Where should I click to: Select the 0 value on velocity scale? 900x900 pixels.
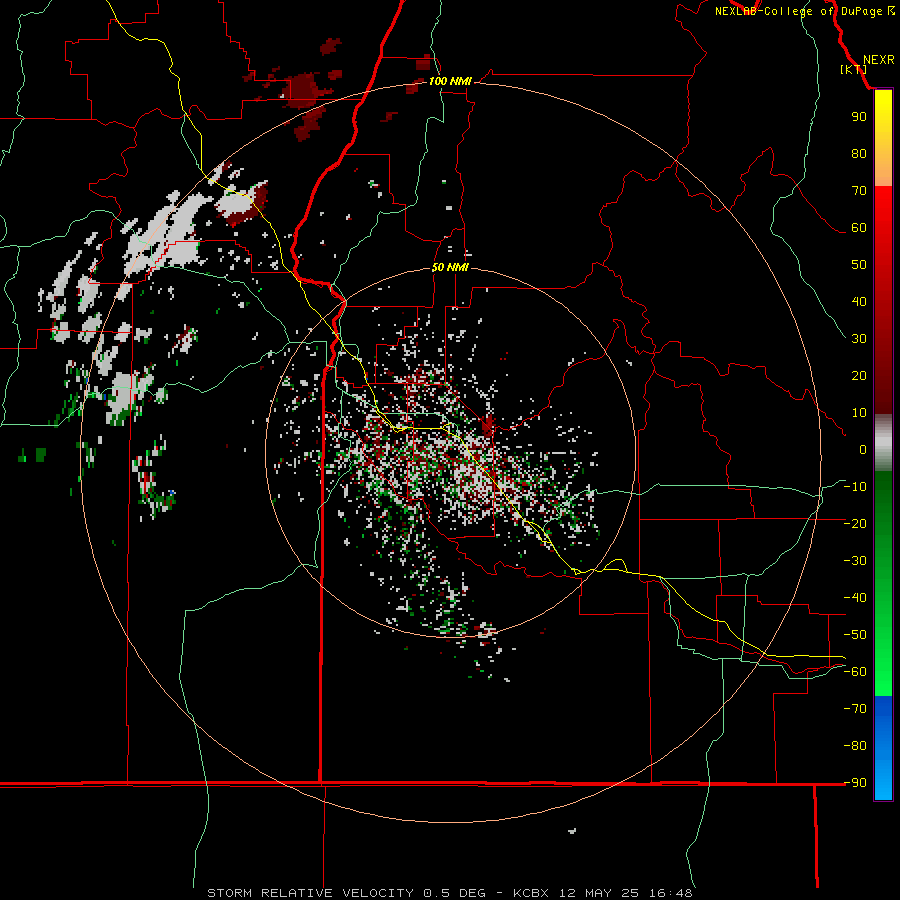(x=863, y=450)
